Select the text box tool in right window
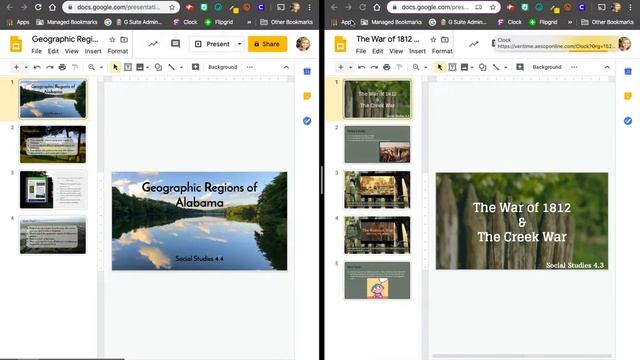Image resolution: width=640 pixels, height=360 pixels. pos(452,67)
